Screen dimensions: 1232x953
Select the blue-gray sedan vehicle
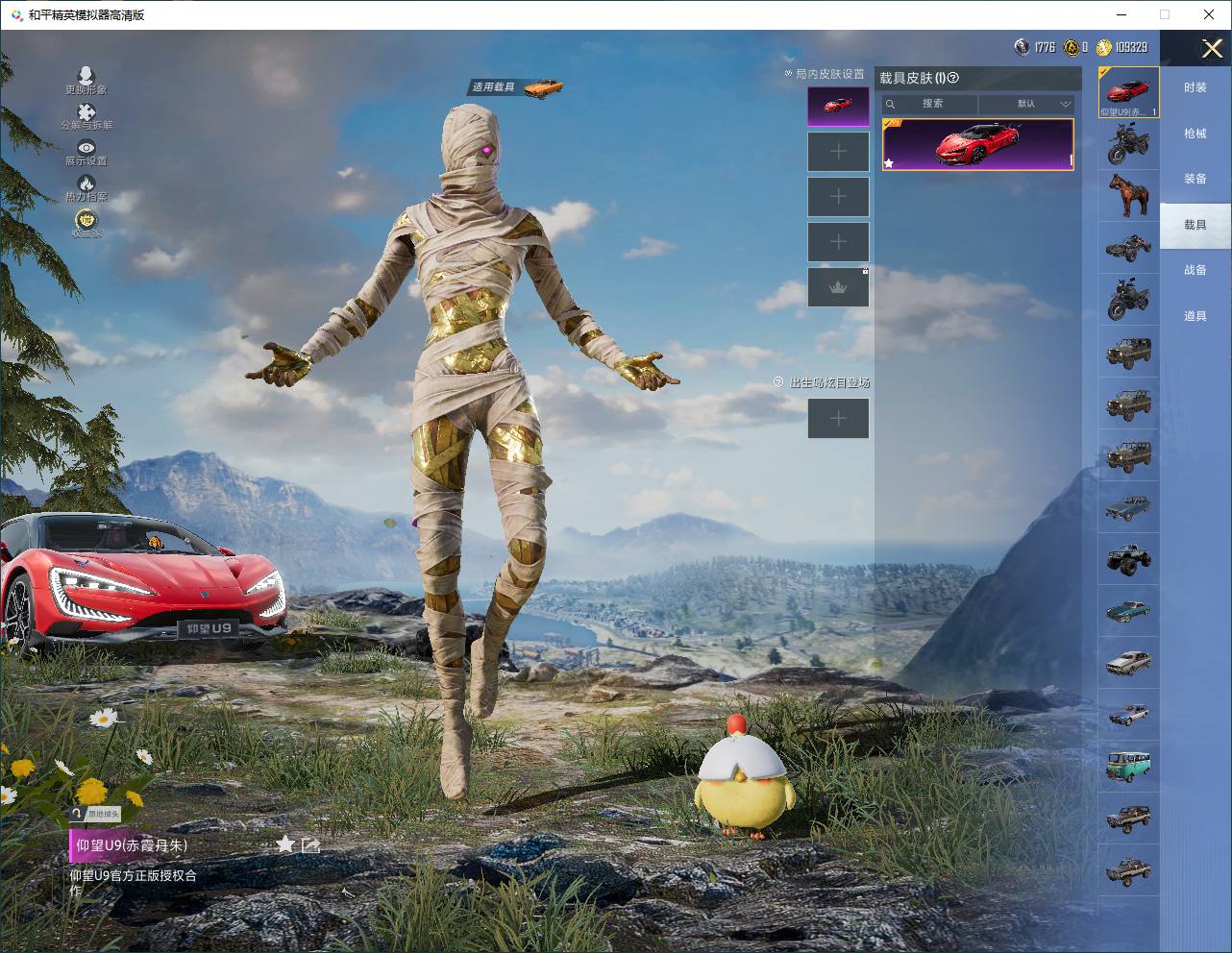tap(1128, 507)
